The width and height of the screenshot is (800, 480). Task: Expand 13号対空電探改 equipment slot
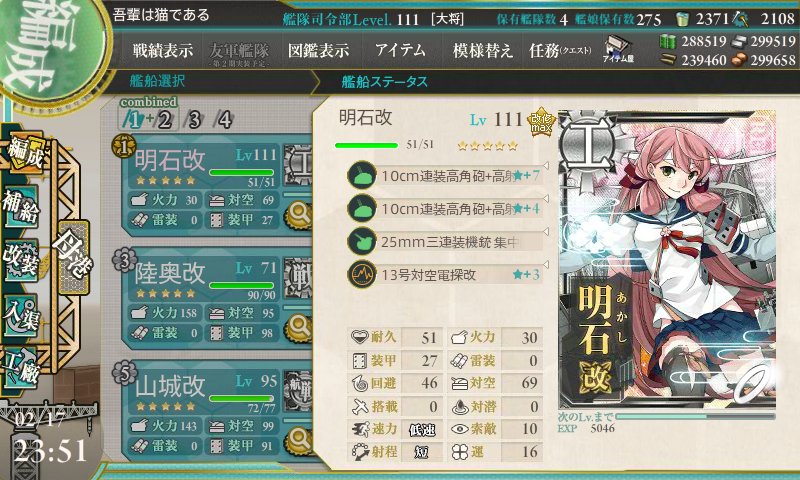pyautogui.click(x=445, y=274)
